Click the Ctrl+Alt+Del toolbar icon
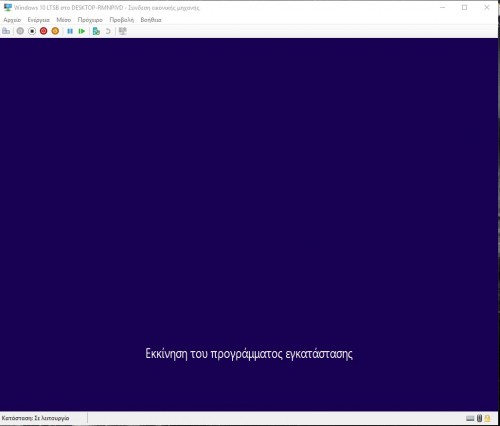The width and height of the screenshot is (500, 426). pyautogui.click(x=6, y=31)
